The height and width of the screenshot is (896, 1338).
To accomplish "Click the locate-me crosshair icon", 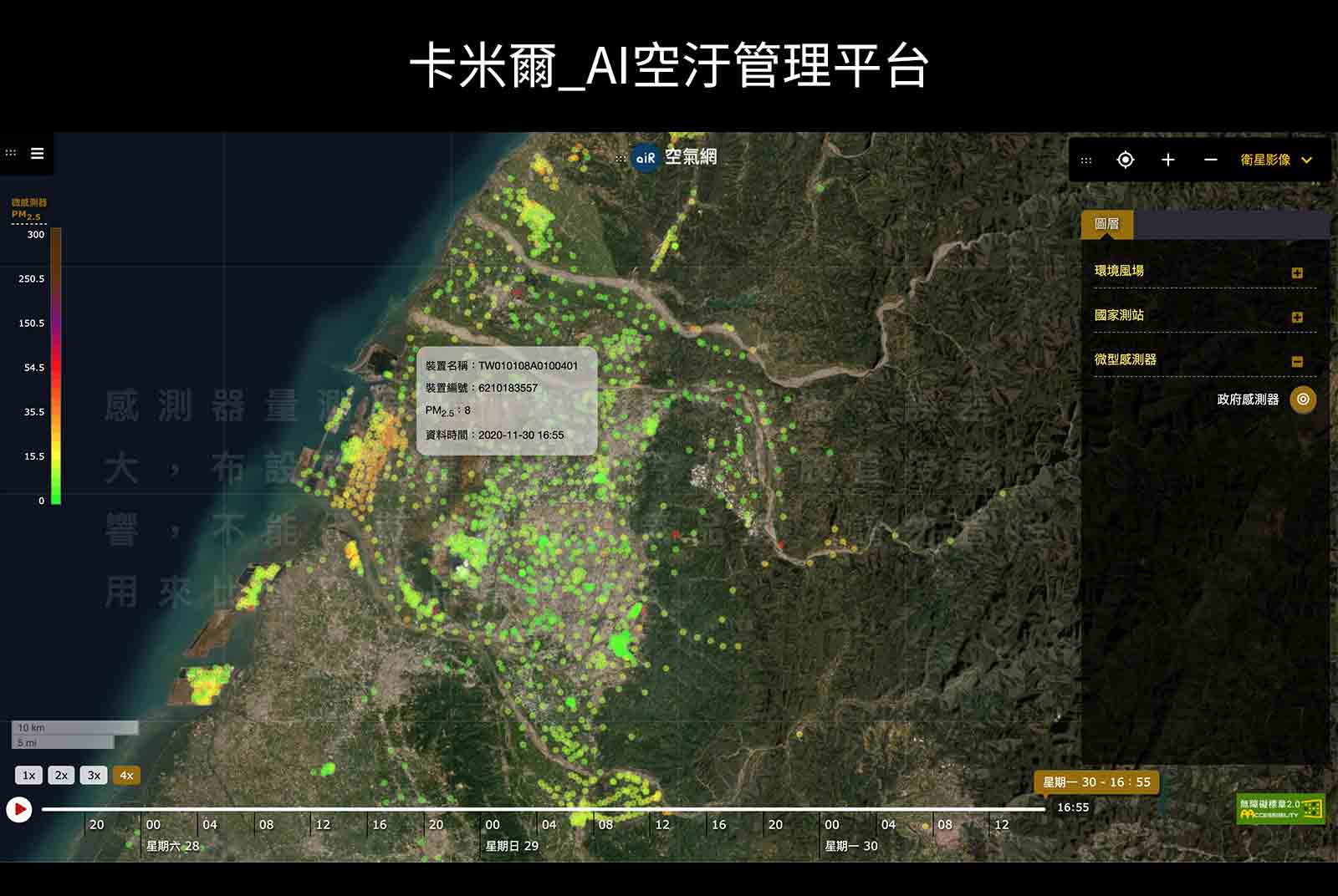I will click(1126, 160).
